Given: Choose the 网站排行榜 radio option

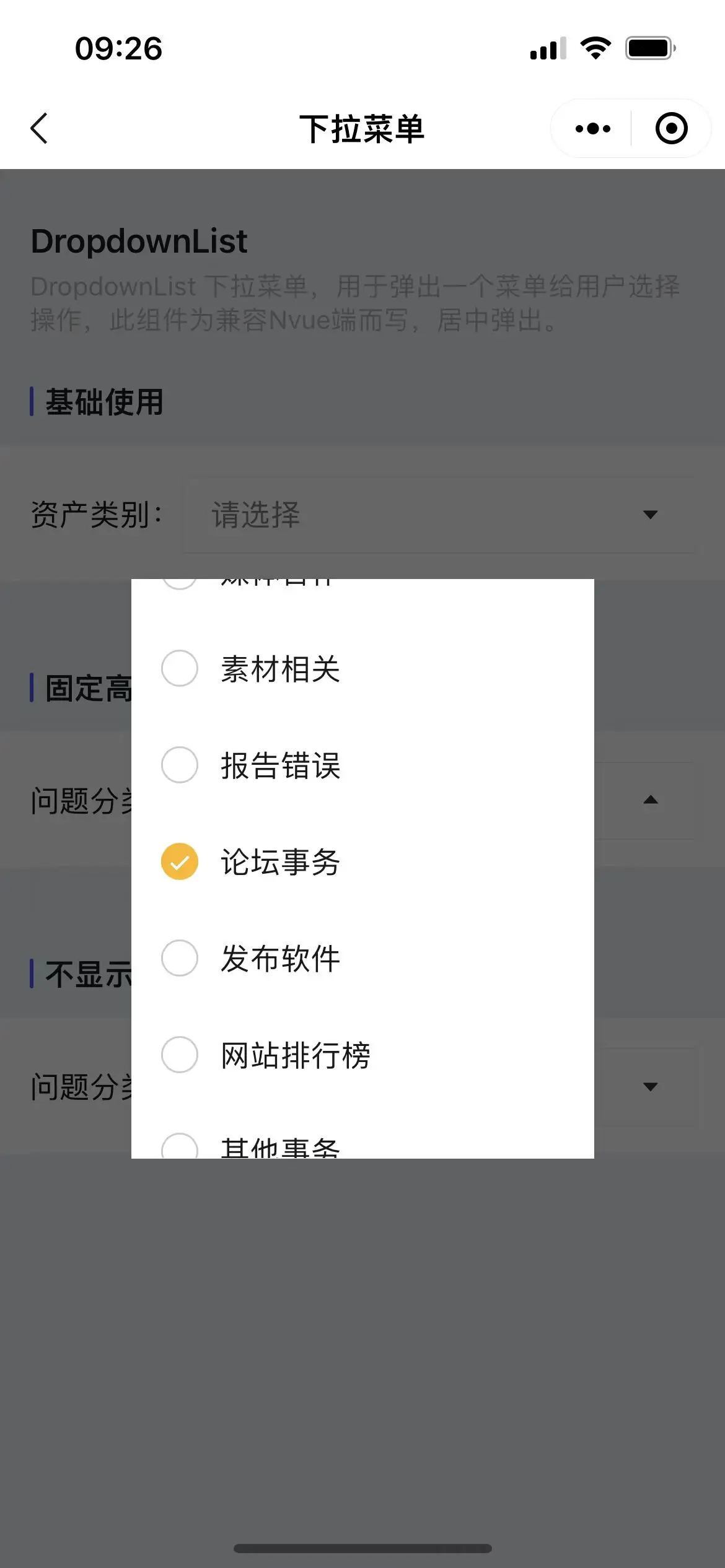Looking at the screenshot, I should [x=180, y=1055].
